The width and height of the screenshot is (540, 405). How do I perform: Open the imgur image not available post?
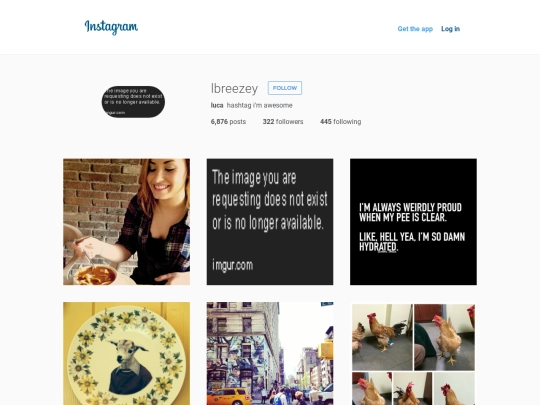(x=270, y=222)
